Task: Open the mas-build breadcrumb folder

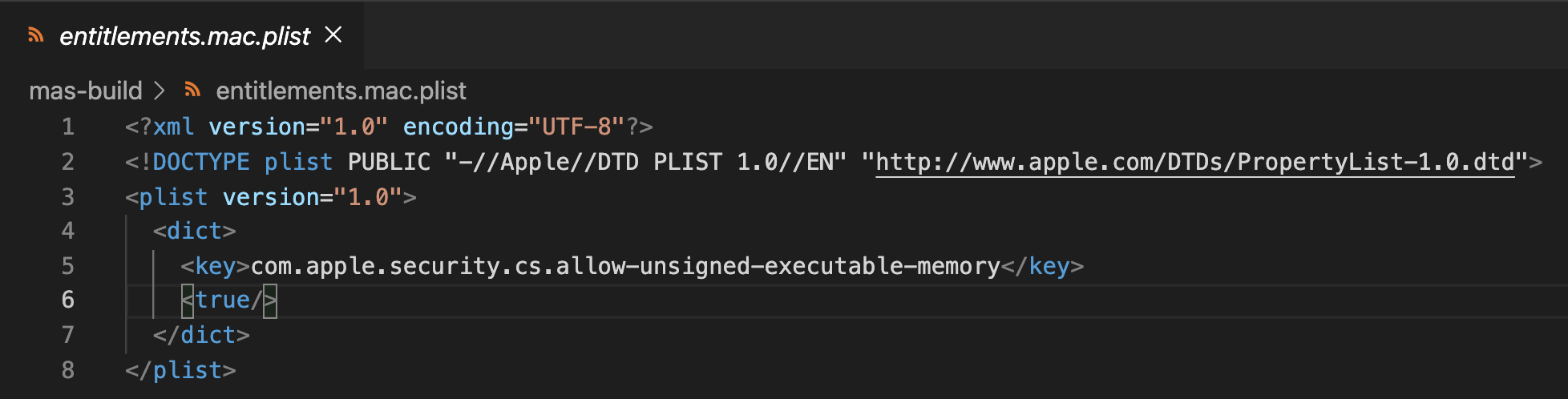Action: pos(86,91)
